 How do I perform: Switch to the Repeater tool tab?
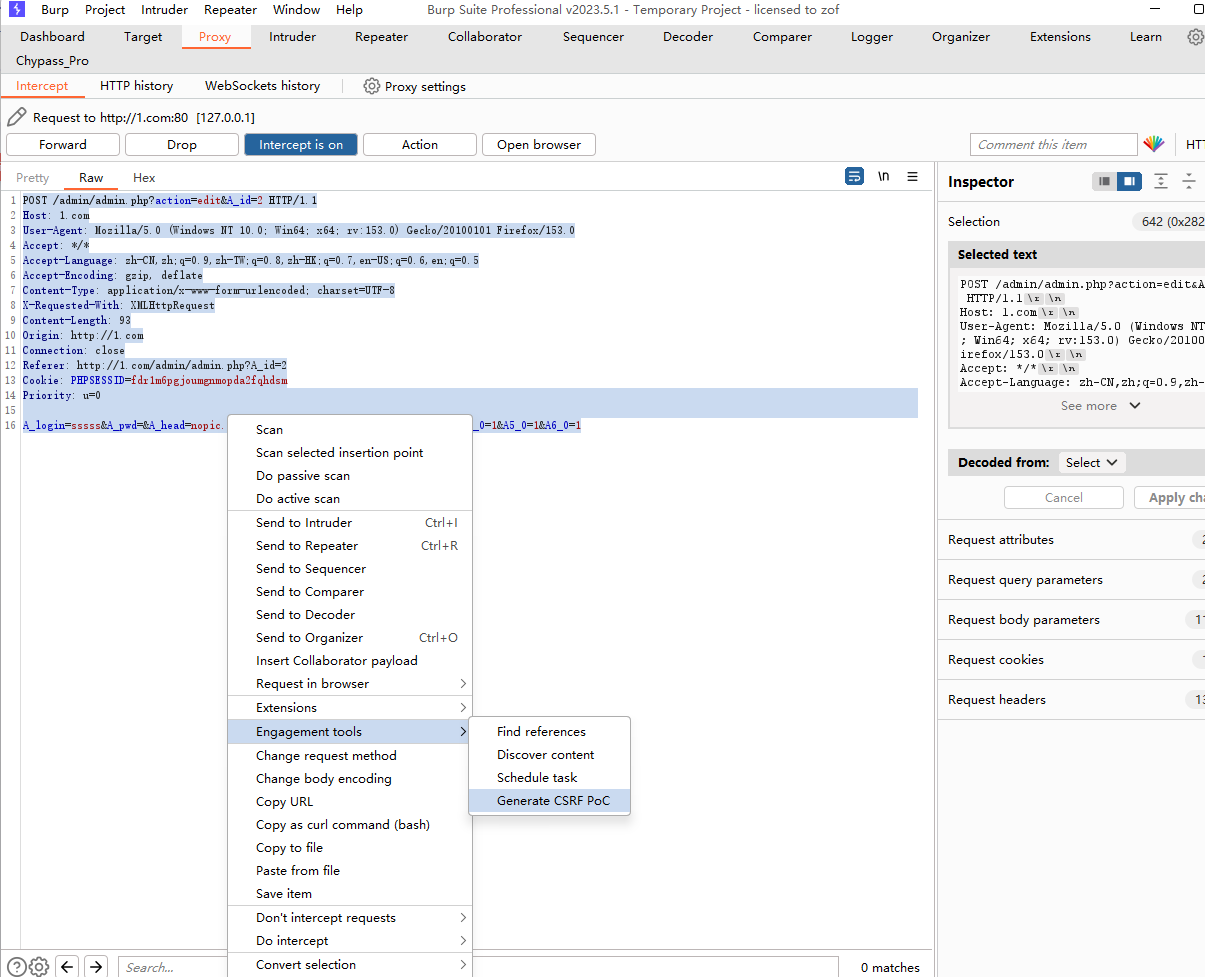click(381, 37)
